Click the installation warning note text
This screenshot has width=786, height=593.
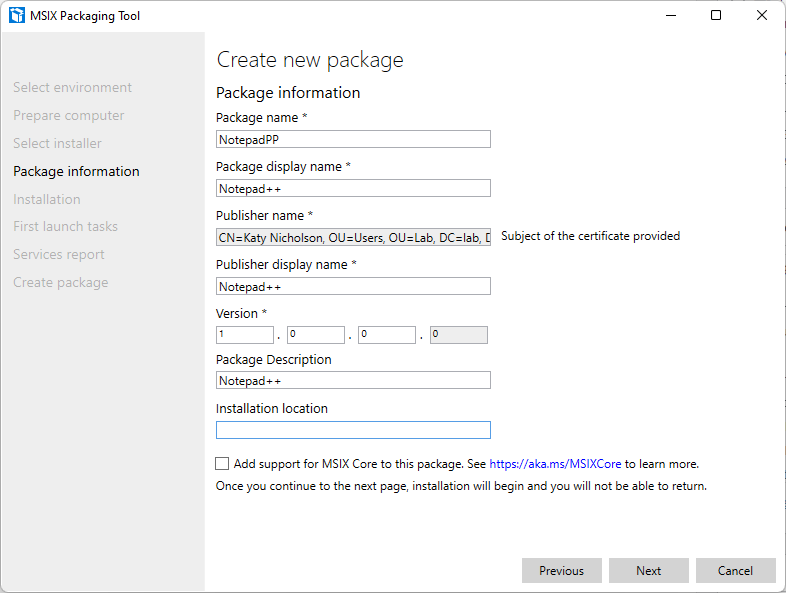461,486
